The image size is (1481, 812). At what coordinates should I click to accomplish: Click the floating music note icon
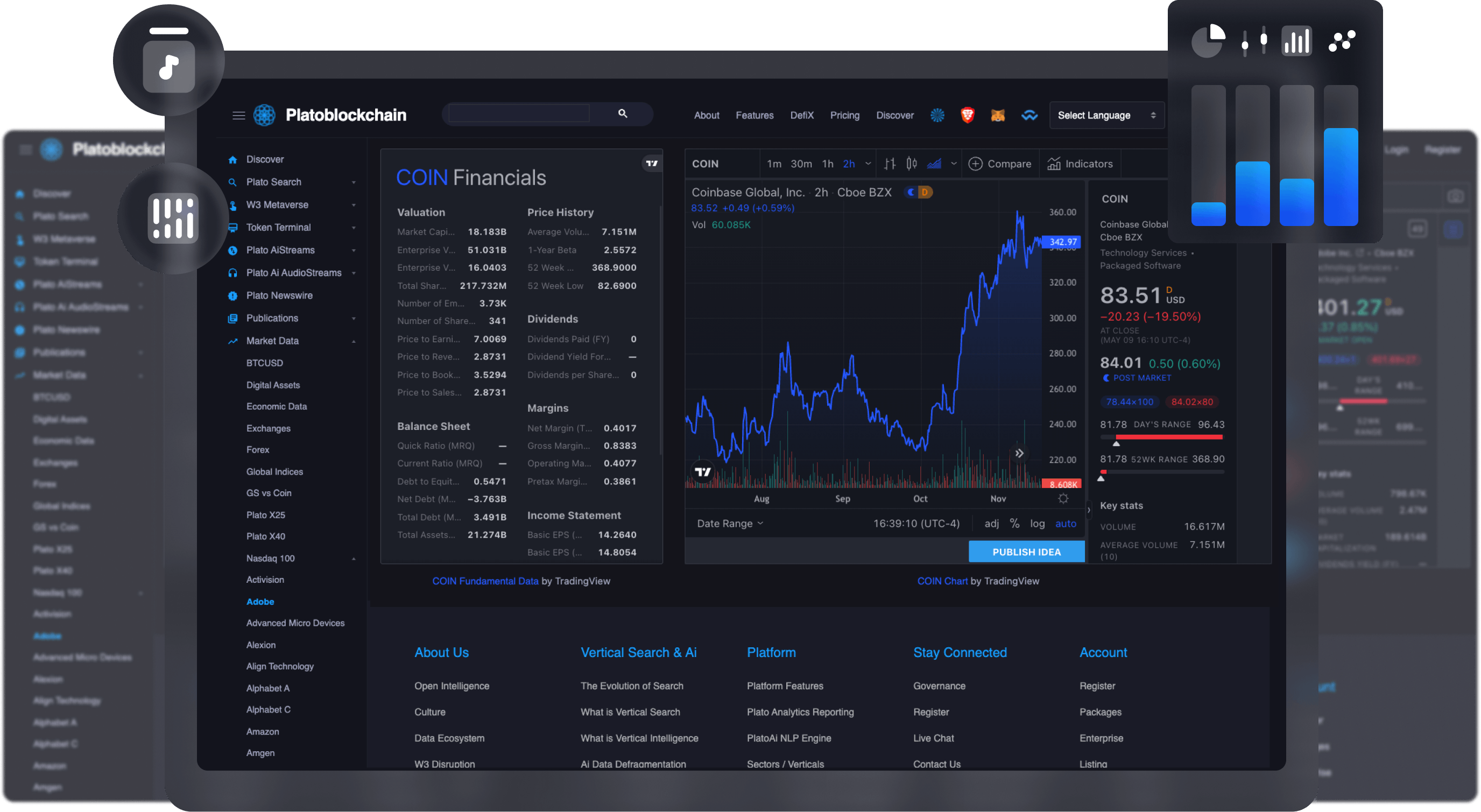tap(168, 66)
